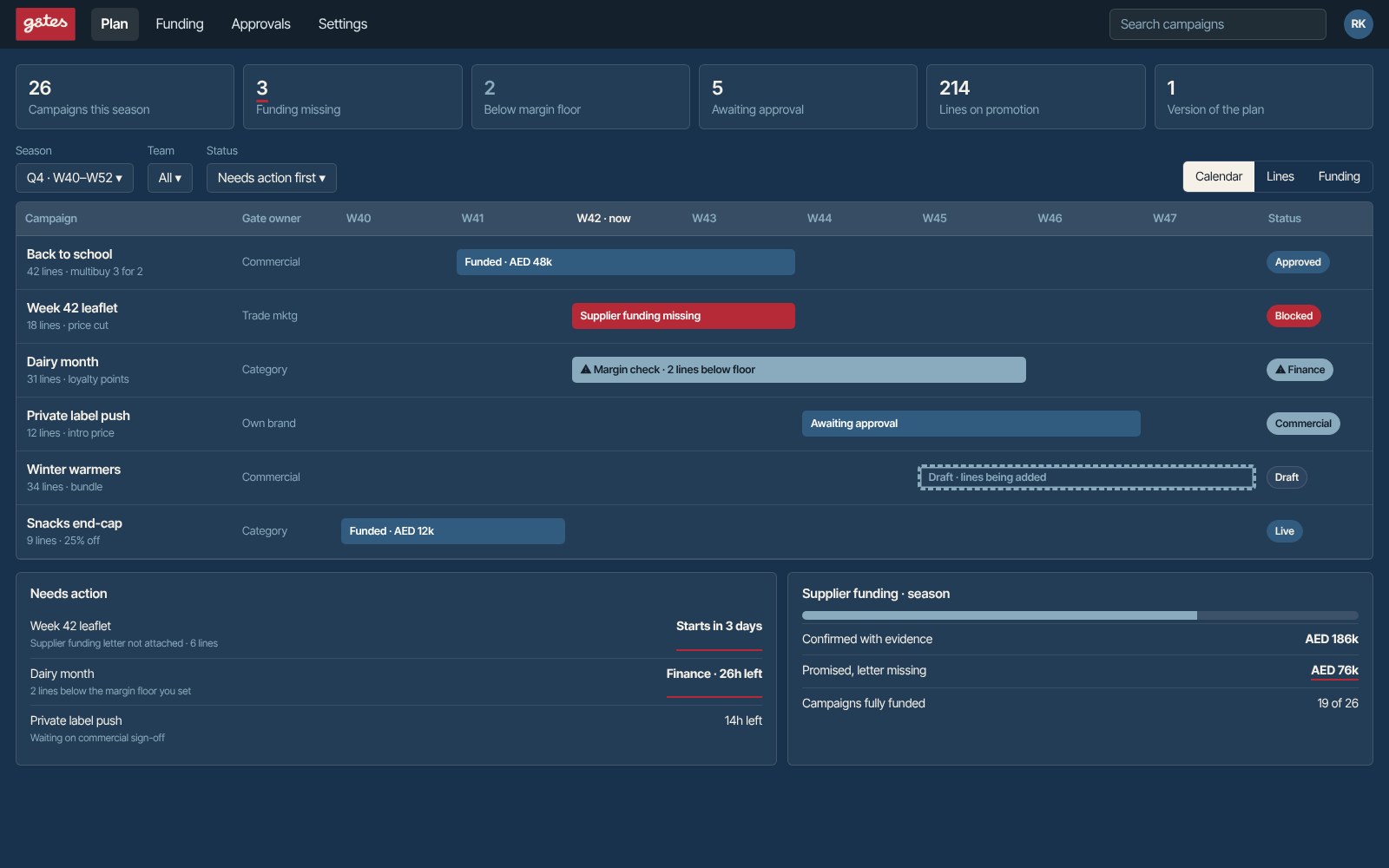The width and height of the screenshot is (1389, 868).
Task: Click the Blocked status badge
Action: pyautogui.click(x=1294, y=316)
